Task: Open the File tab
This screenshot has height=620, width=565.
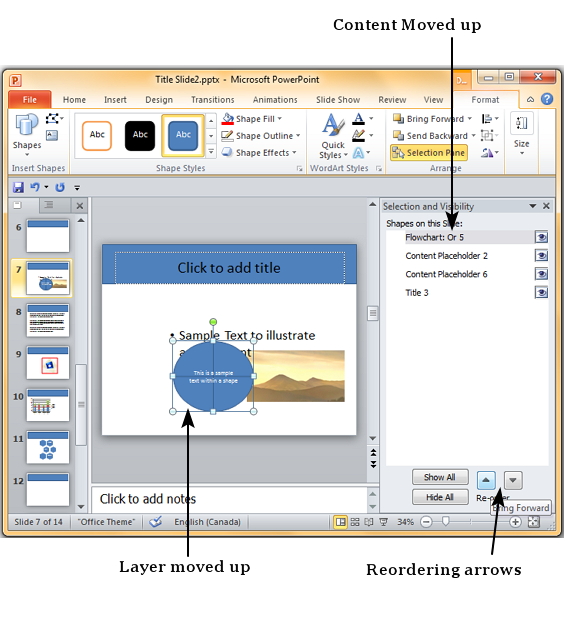Action: click(x=30, y=100)
